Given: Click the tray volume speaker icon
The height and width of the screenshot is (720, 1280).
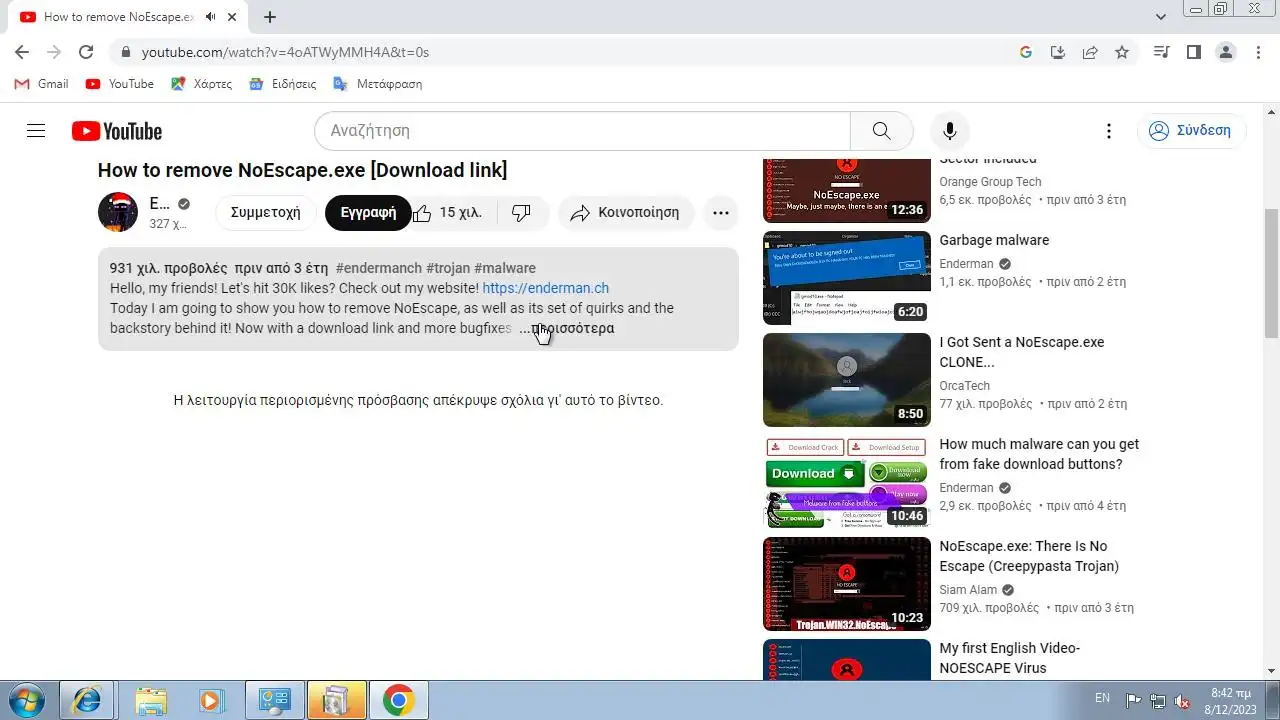Looking at the screenshot, I should (x=1181, y=700).
